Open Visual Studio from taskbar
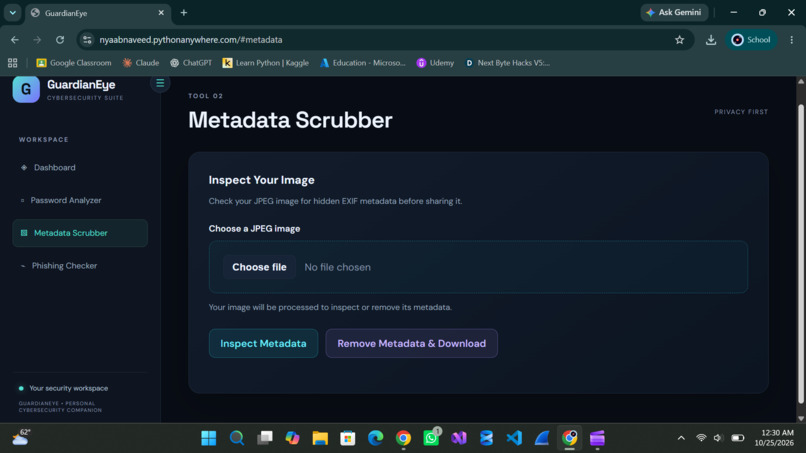This screenshot has width=806, height=453. click(x=459, y=438)
